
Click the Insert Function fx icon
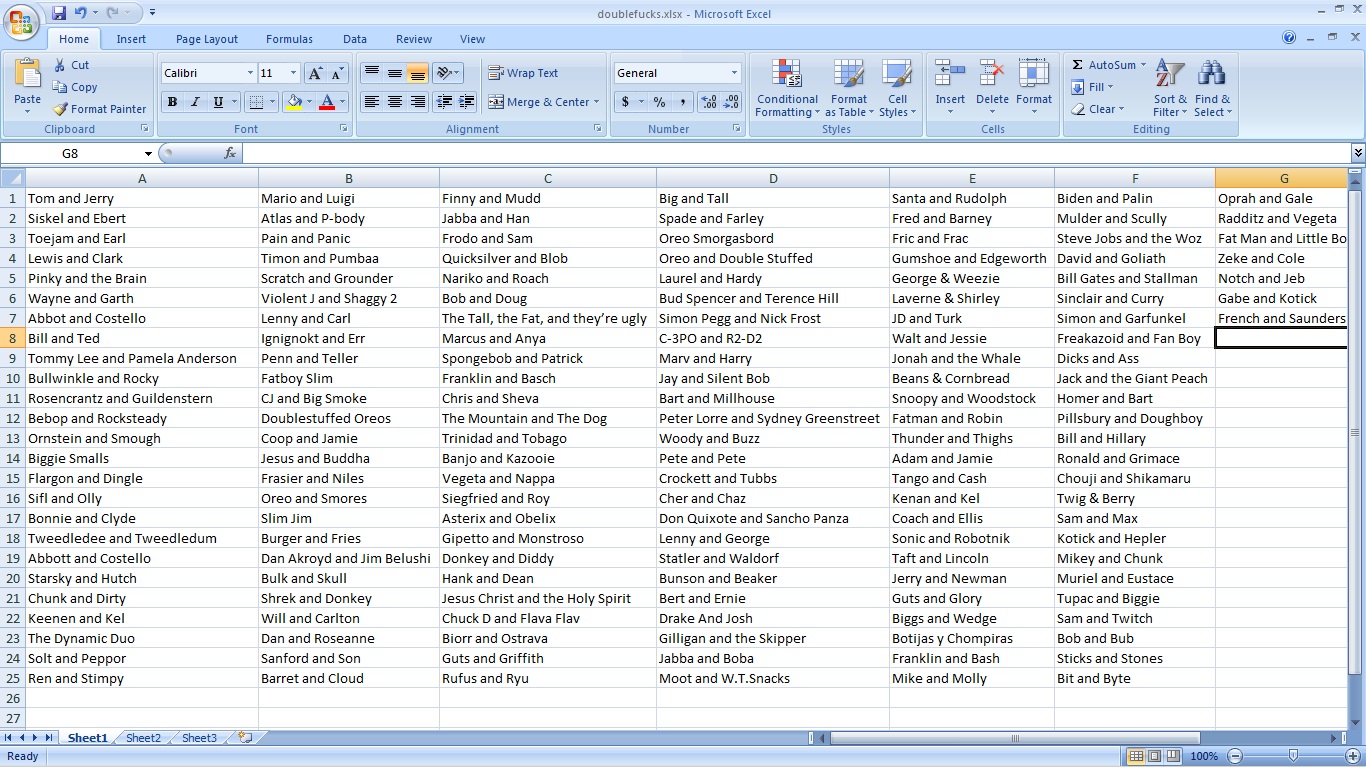coord(230,153)
